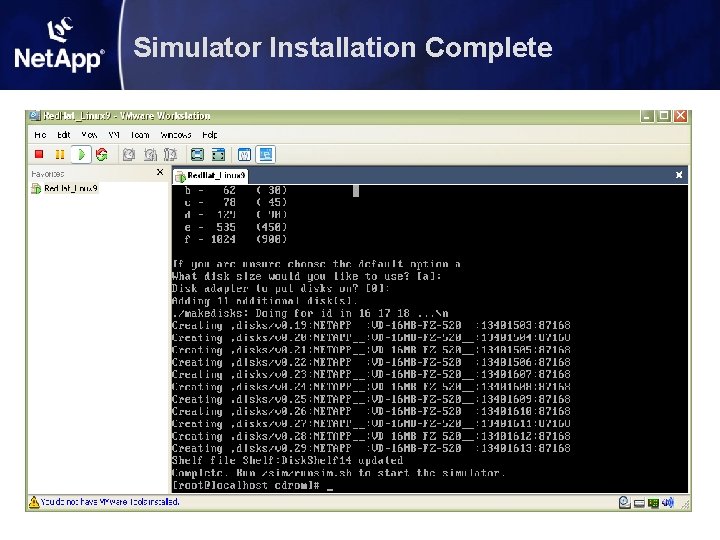720x540 pixels.
Task: Open the Help menu
Action: point(210,135)
